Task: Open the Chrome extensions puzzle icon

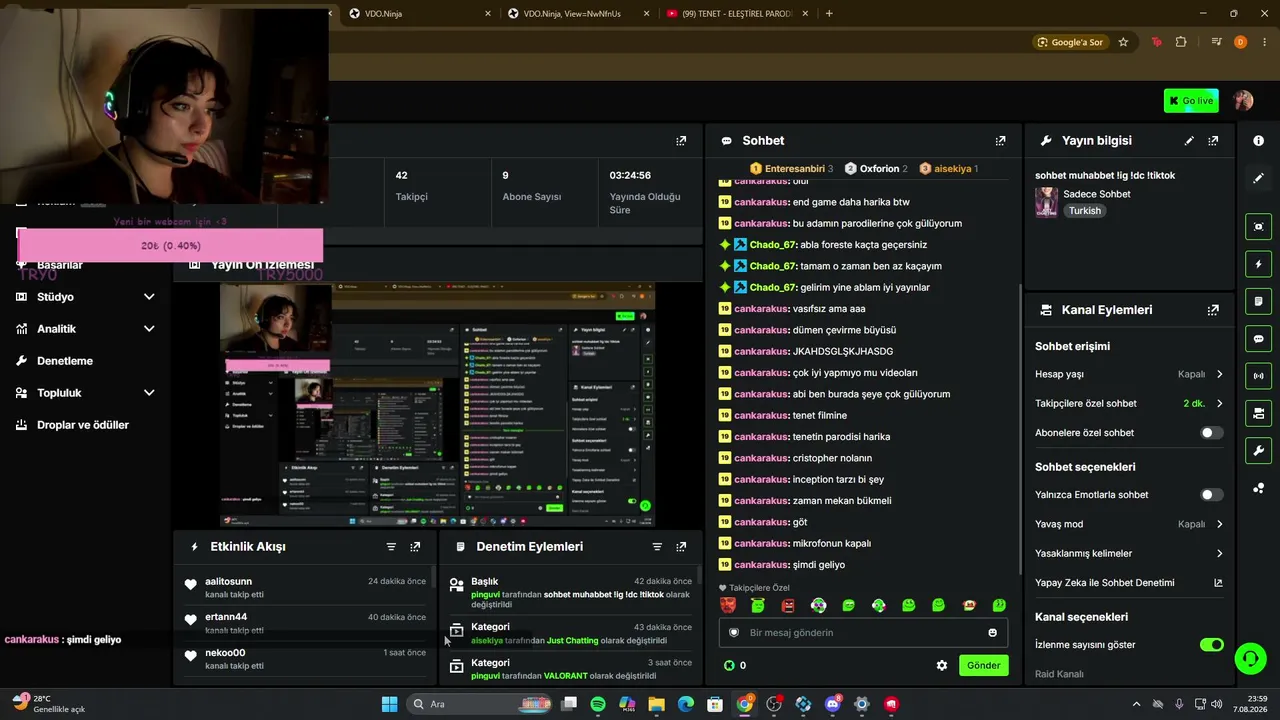Action: (x=1181, y=42)
